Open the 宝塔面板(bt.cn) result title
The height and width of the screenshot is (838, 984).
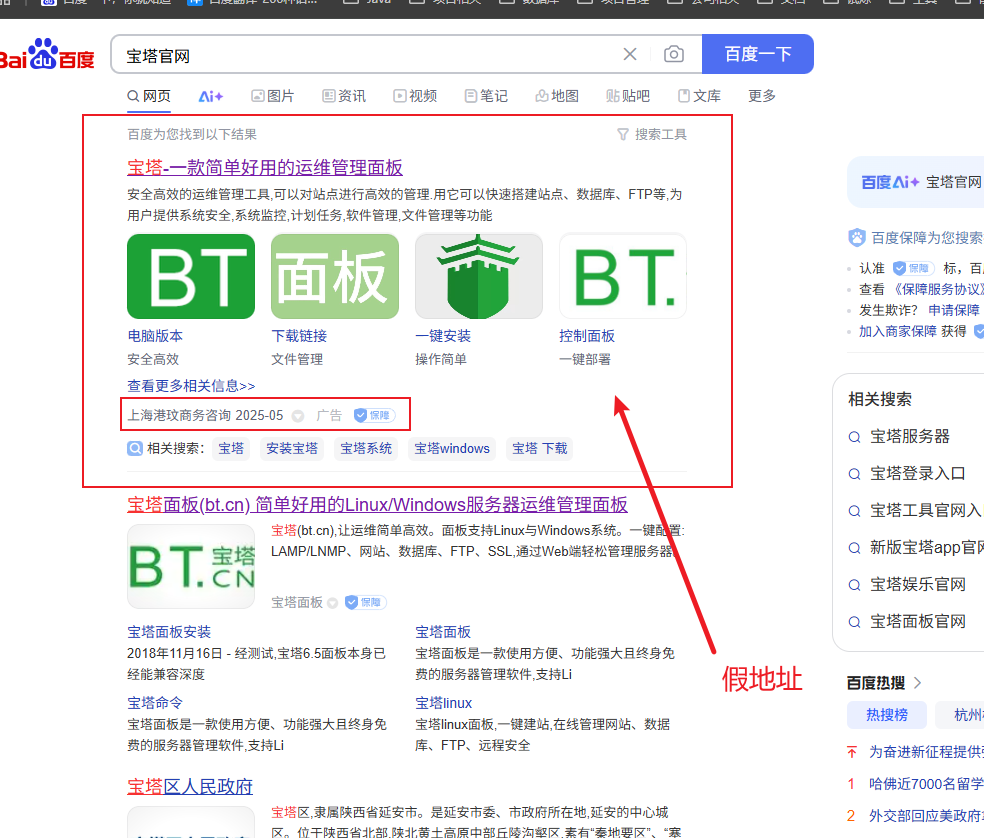(377, 505)
